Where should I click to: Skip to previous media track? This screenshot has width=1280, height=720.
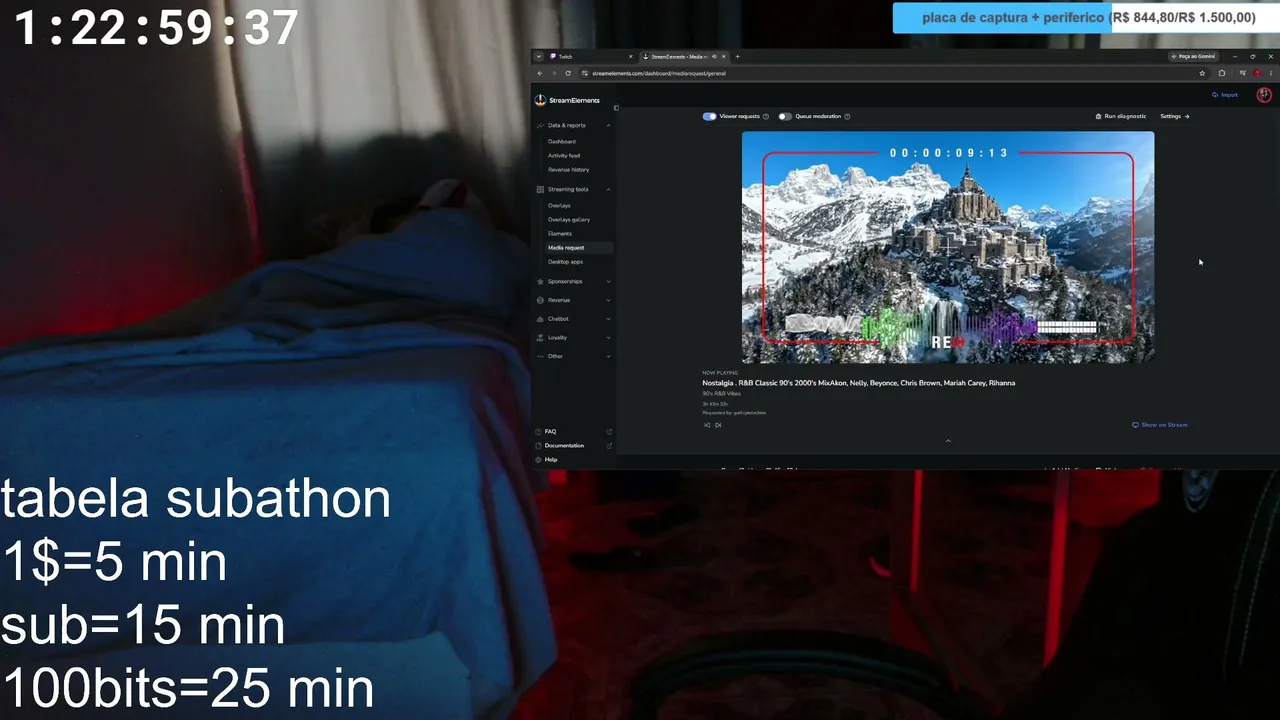point(707,425)
